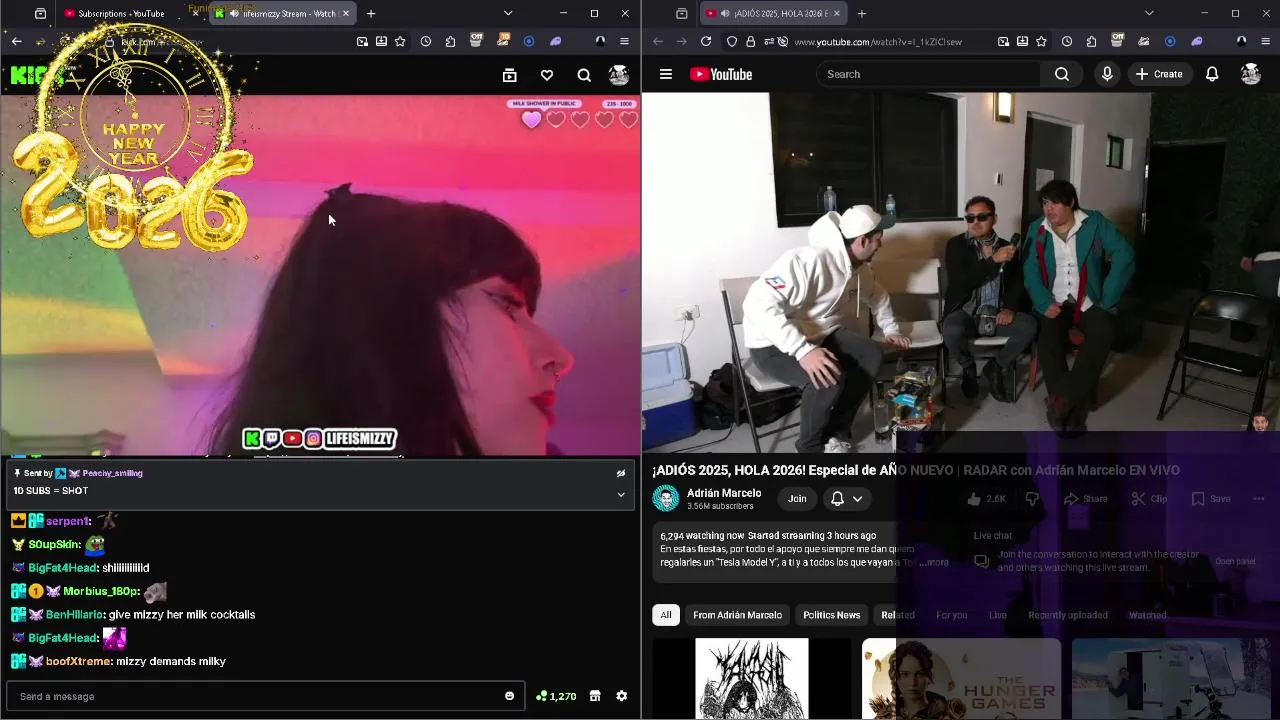Click the 1,270 points balance in chat
1280x720 pixels.
556,696
